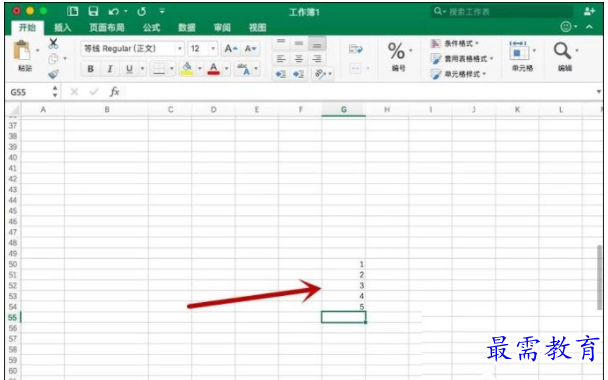The width and height of the screenshot is (608, 380).
Task: Switch to the 页面布局 tab
Action: pyautogui.click(x=107, y=28)
